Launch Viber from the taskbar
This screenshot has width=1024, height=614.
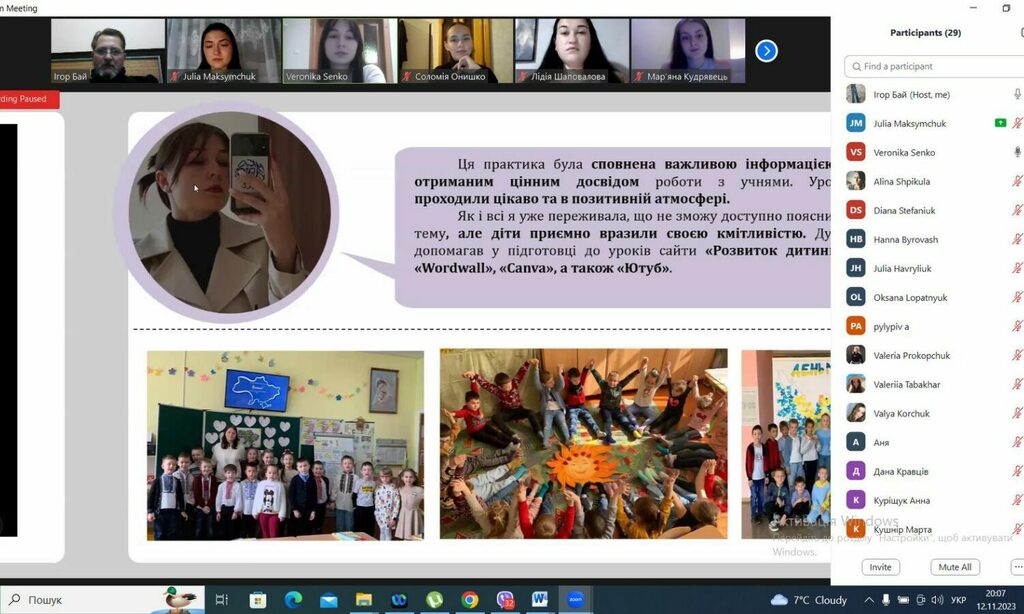click(505, 600)
